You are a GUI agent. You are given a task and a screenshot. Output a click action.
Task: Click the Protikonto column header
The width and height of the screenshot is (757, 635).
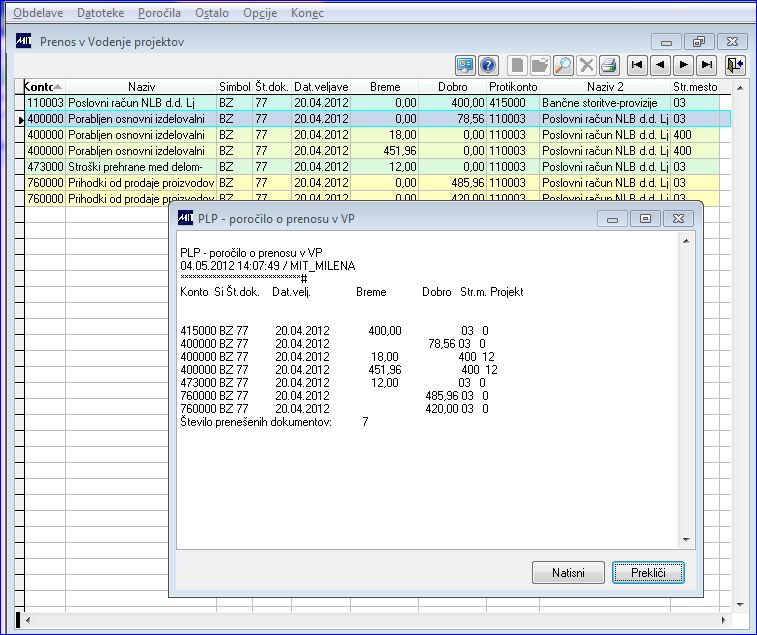[x=513, y=87]
